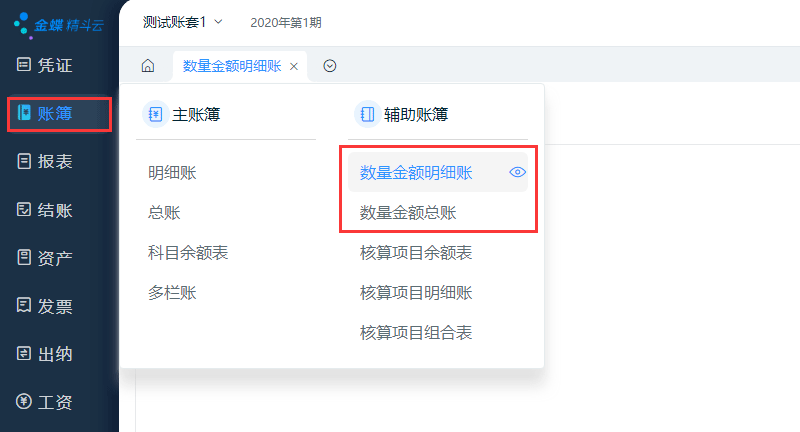Open the 出纳 sidebar module

coord(45,353)
